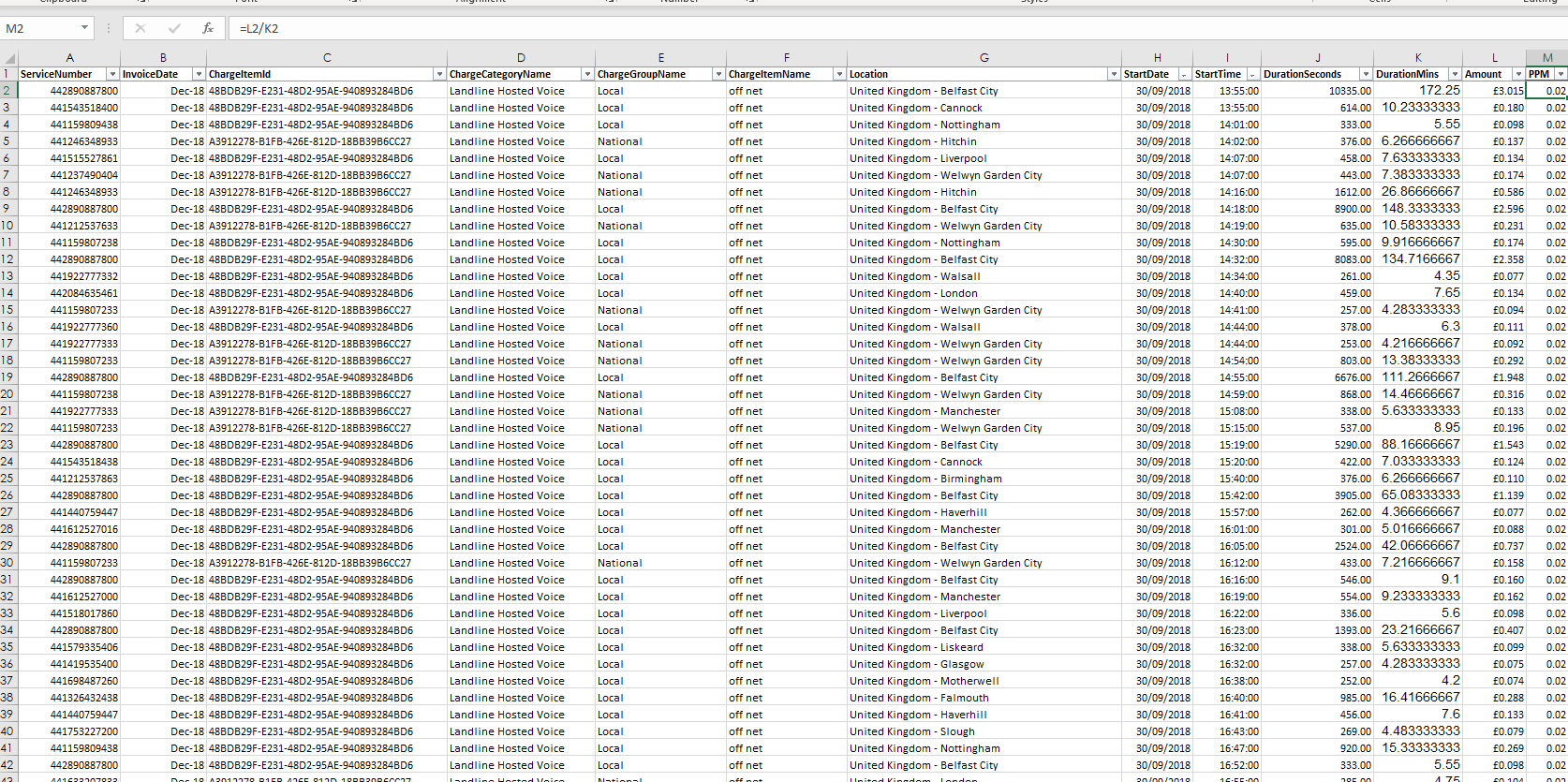
Task: Open the StartDate filter dropdown
Action: [x=1185, y=74]
